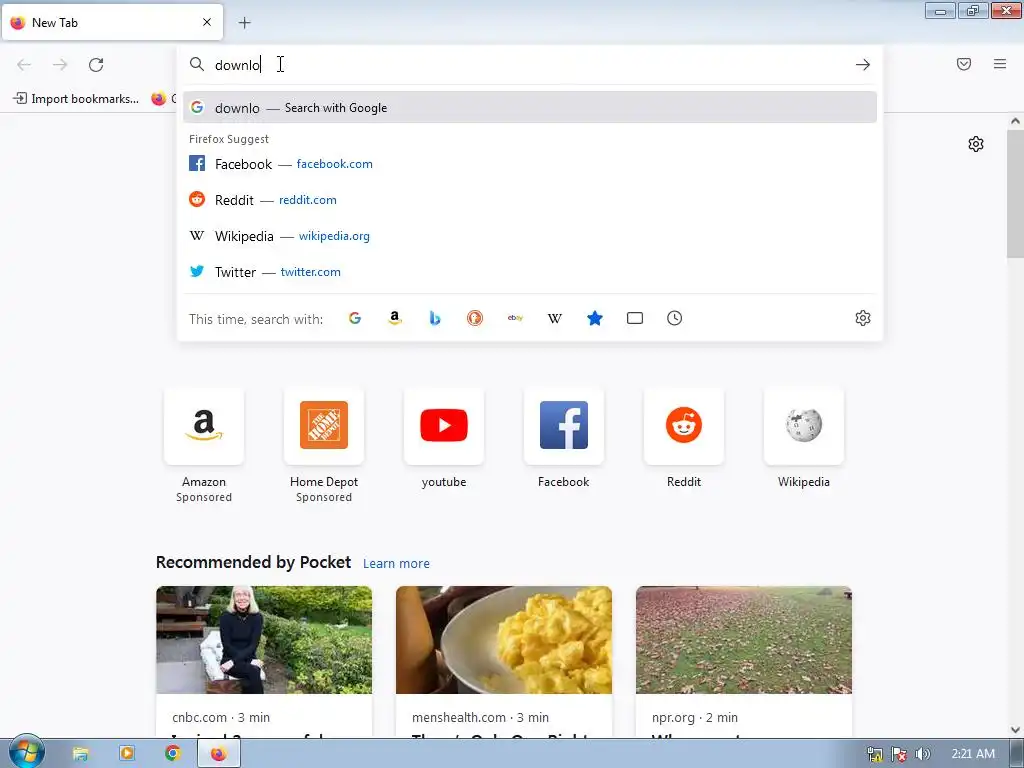Close the New Tab tab
Viewport: 1024px width, 768px height.
tap(207, 22)
